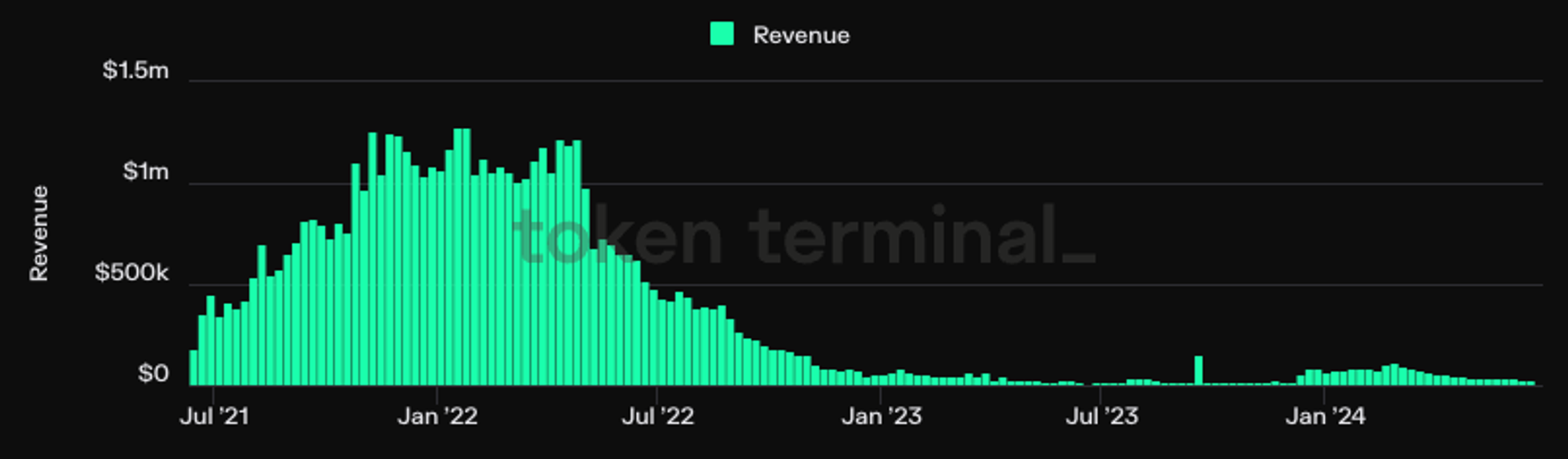Click the vertical Revenue axis title
This screenshot has width=1568, height=459.
pyautogui.click(x=39, y=233)
